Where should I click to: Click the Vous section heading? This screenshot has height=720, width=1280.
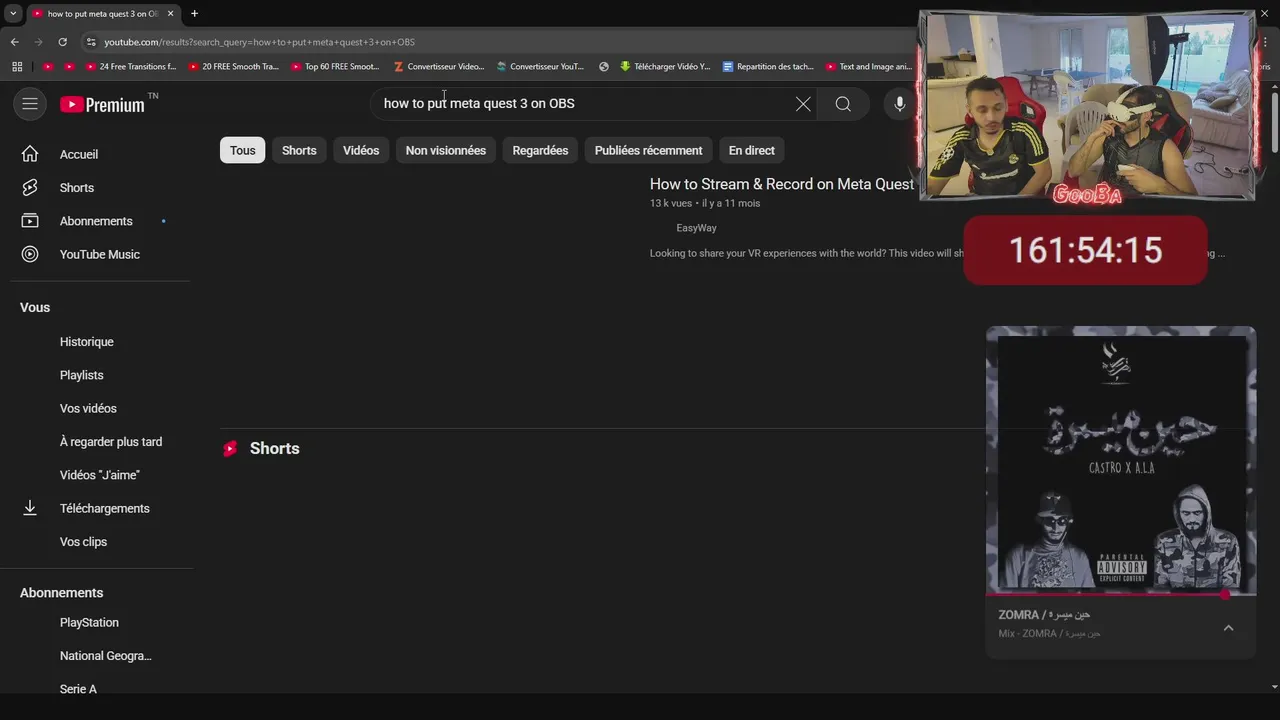tap(35, 308)
